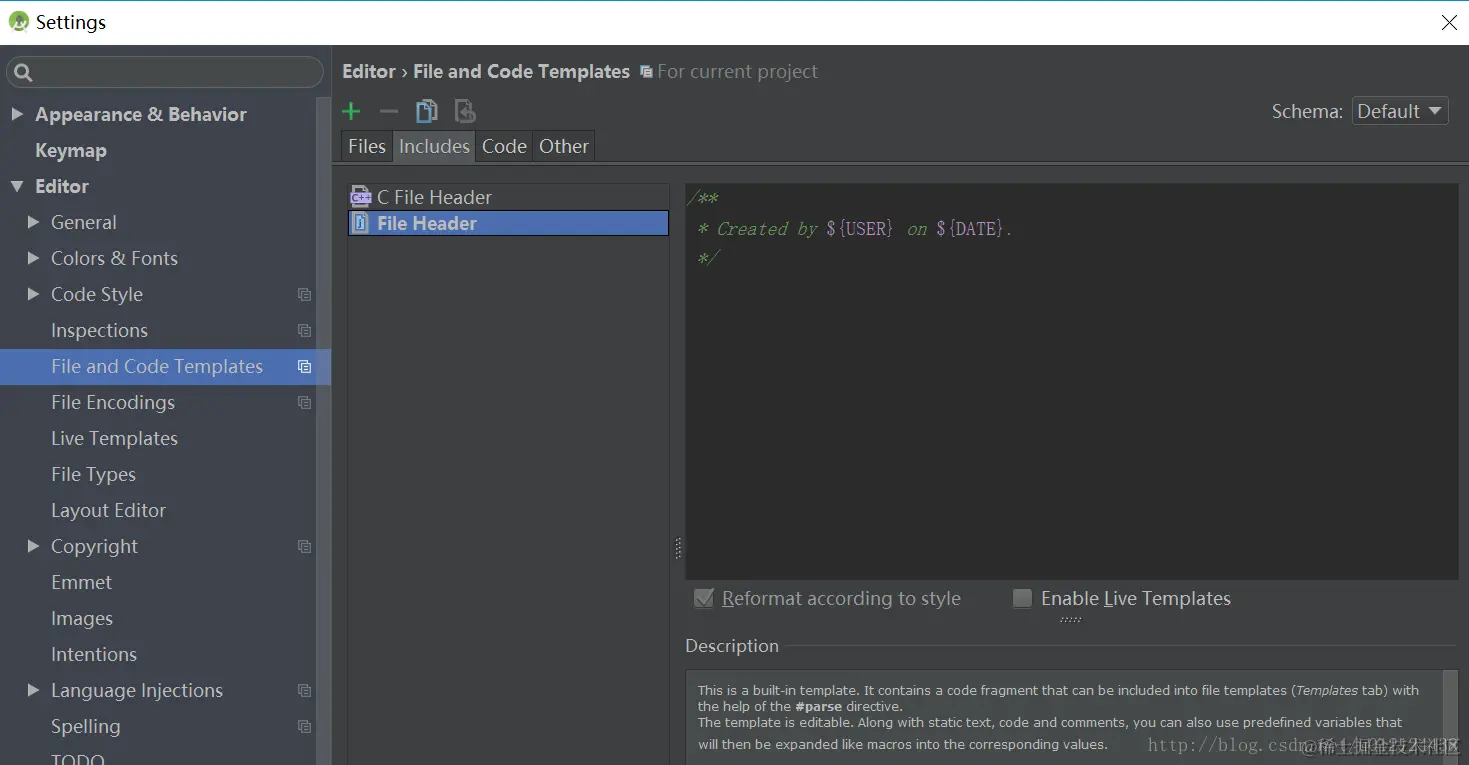The height and width of the screenshot is (765, 1469).
Task: Click the search magnifier icon in settings
Action: tap(24, 72)
